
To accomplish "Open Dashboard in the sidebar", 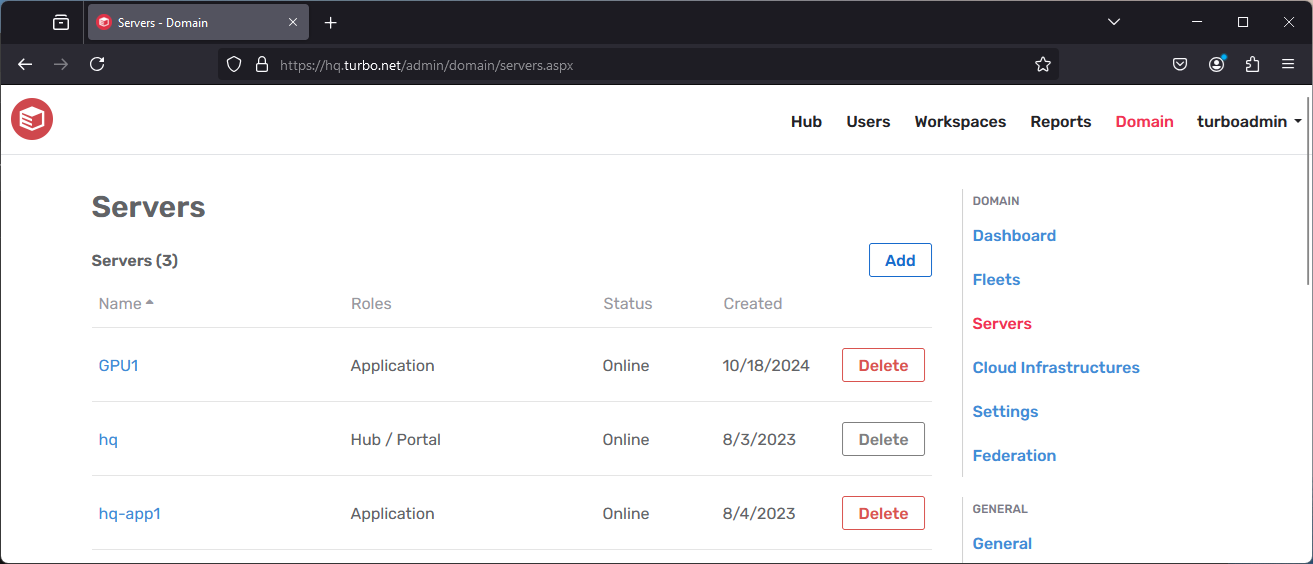I will tap(1014, 236).
